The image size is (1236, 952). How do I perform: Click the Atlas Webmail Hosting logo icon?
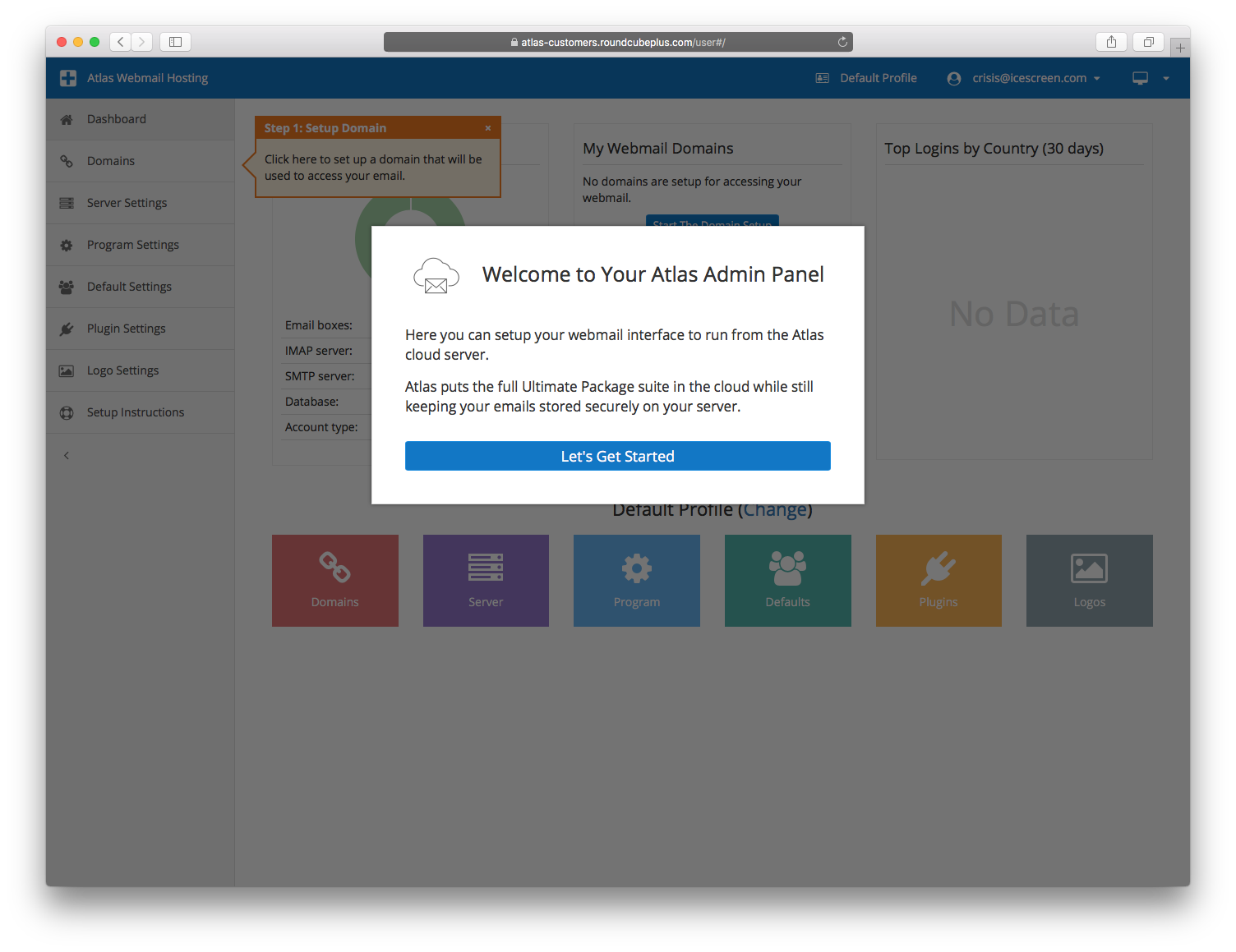click(68, 78)
